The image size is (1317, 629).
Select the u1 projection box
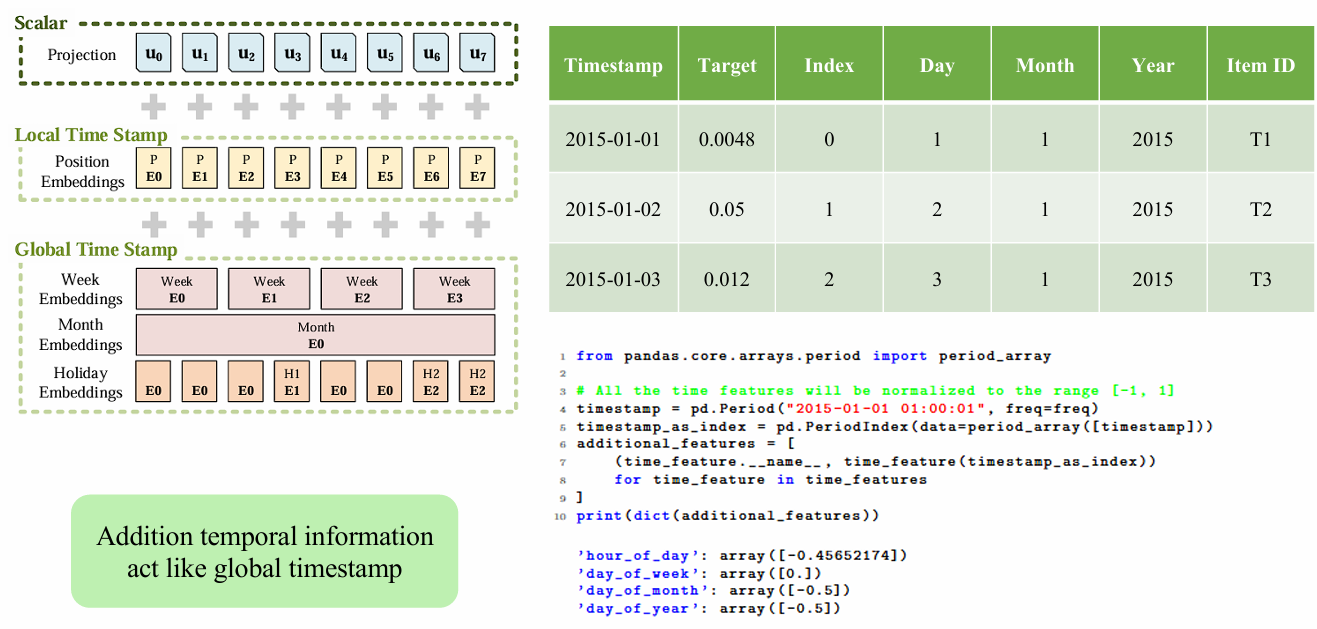[x=200, y=54]
